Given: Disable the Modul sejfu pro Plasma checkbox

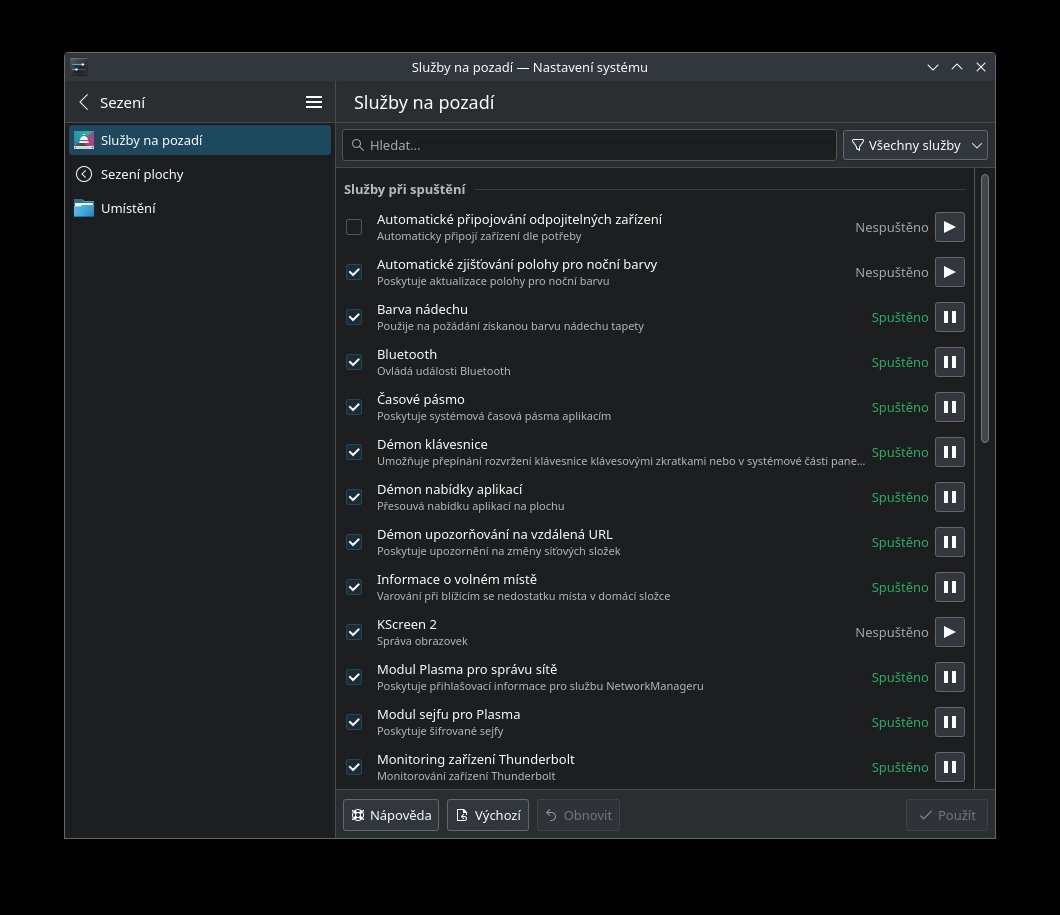Looking at the screenshot, I should point(354,722).
